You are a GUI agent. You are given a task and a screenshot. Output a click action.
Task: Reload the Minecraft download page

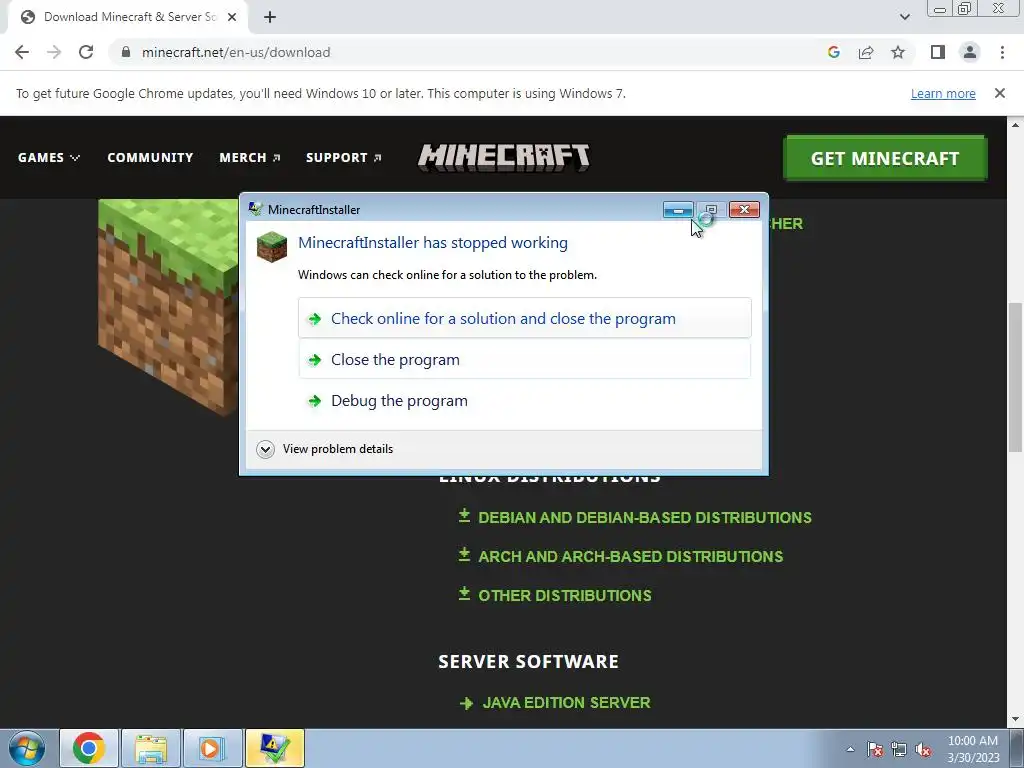pos(86,52)
